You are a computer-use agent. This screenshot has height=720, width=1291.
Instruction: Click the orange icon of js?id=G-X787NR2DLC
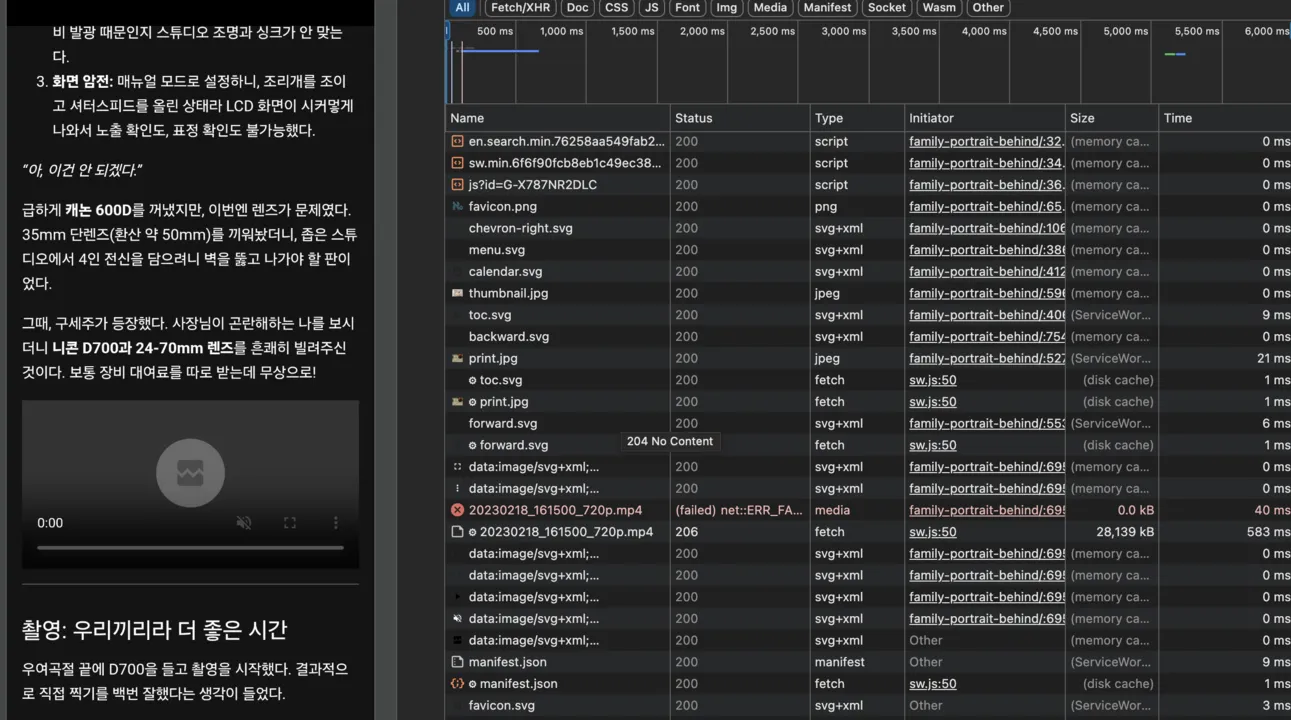click(457, 185)
